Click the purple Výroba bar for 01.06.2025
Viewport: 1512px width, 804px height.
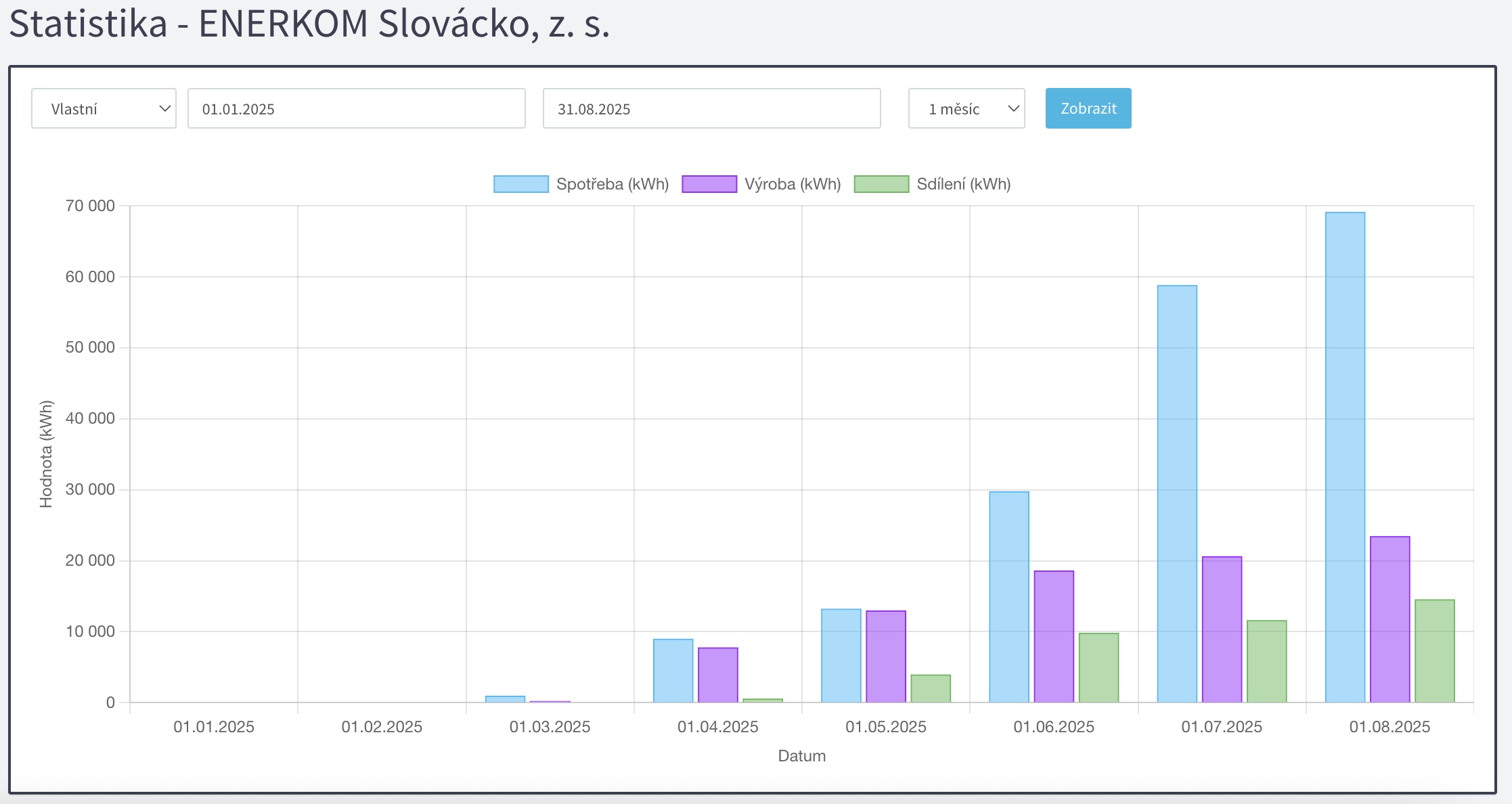(1054, 636)
